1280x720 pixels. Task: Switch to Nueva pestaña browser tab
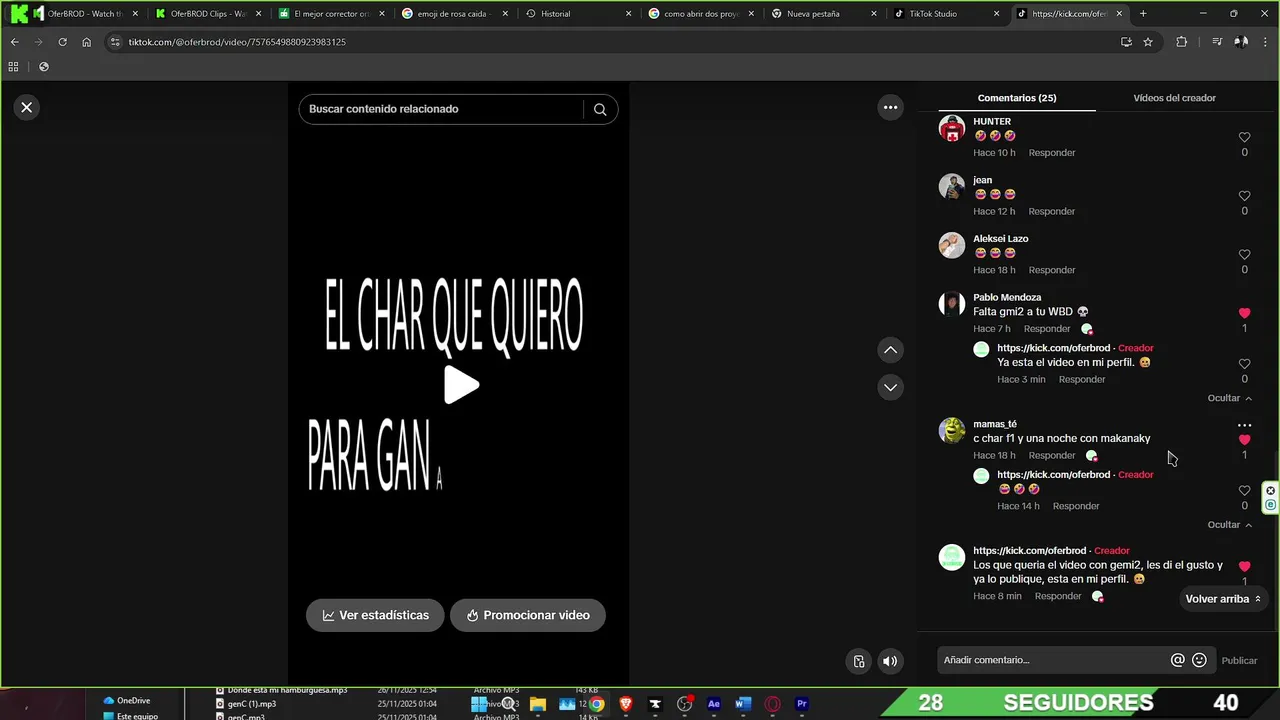823,14
